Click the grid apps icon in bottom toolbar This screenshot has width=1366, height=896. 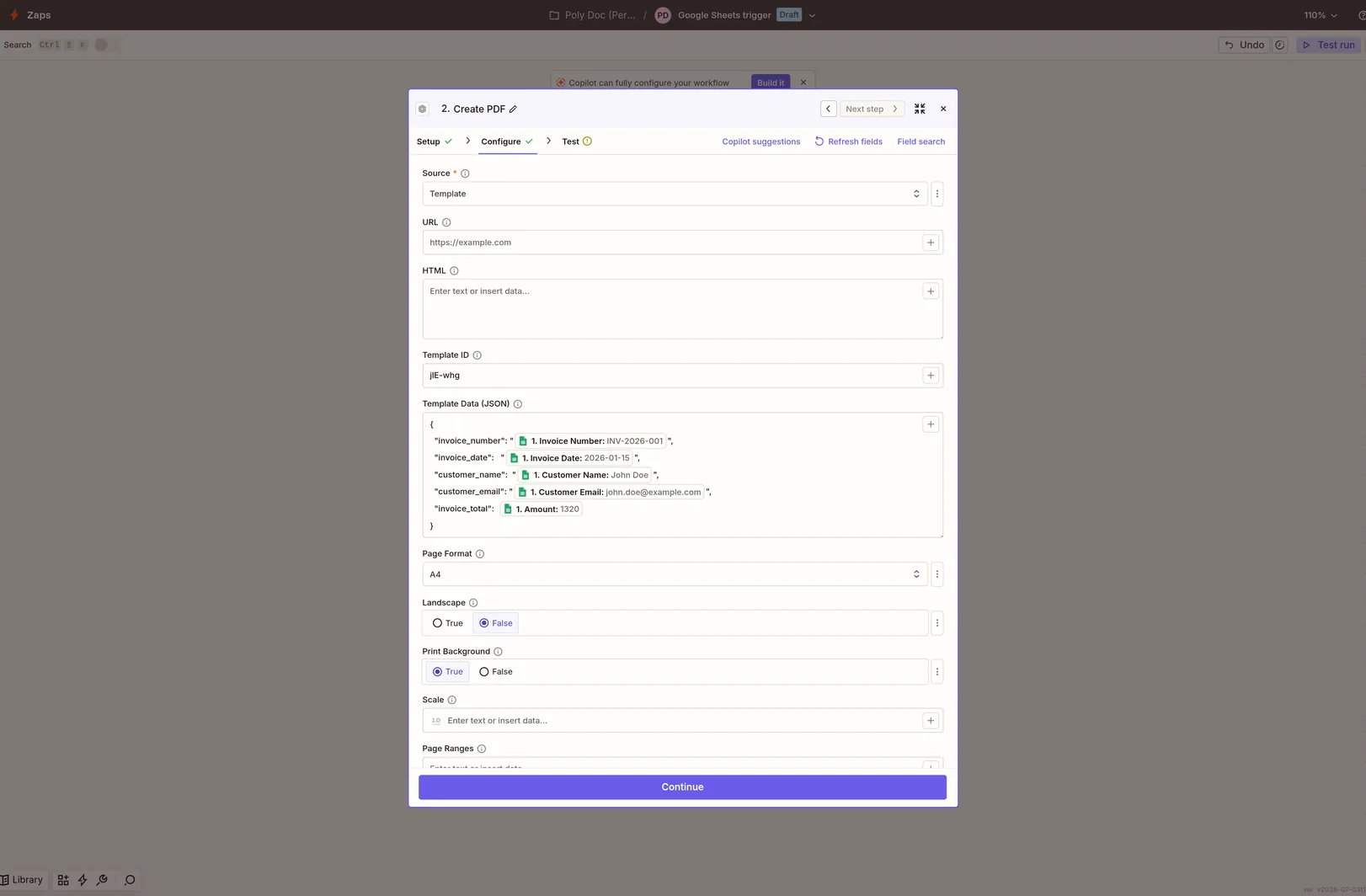pyautogui.click(x=63, y=880)
